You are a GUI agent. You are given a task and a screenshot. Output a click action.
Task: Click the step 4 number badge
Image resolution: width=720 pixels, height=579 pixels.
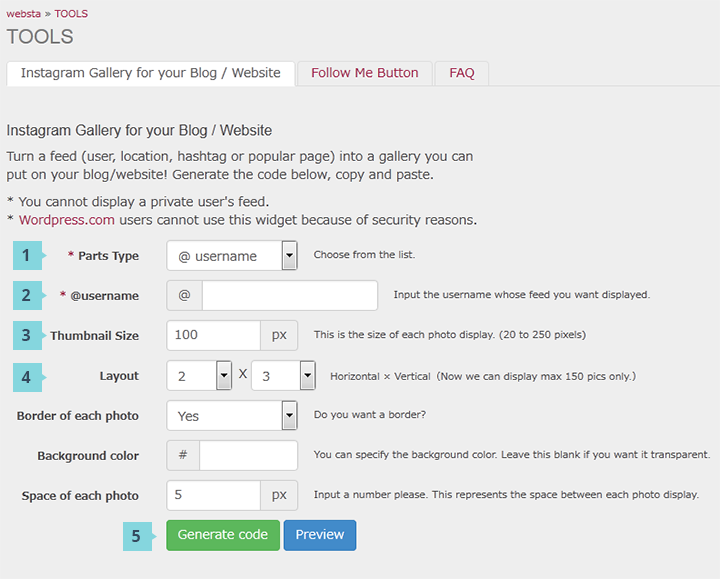tap(28, 377)
